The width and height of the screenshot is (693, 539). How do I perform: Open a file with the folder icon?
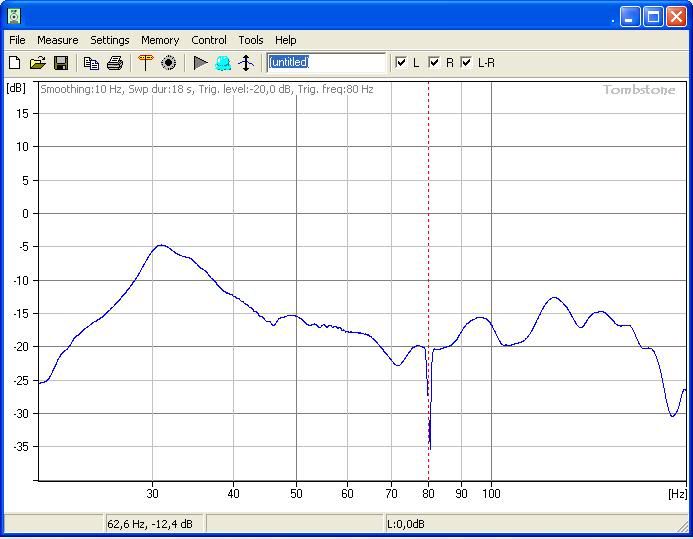coord(38,63)
